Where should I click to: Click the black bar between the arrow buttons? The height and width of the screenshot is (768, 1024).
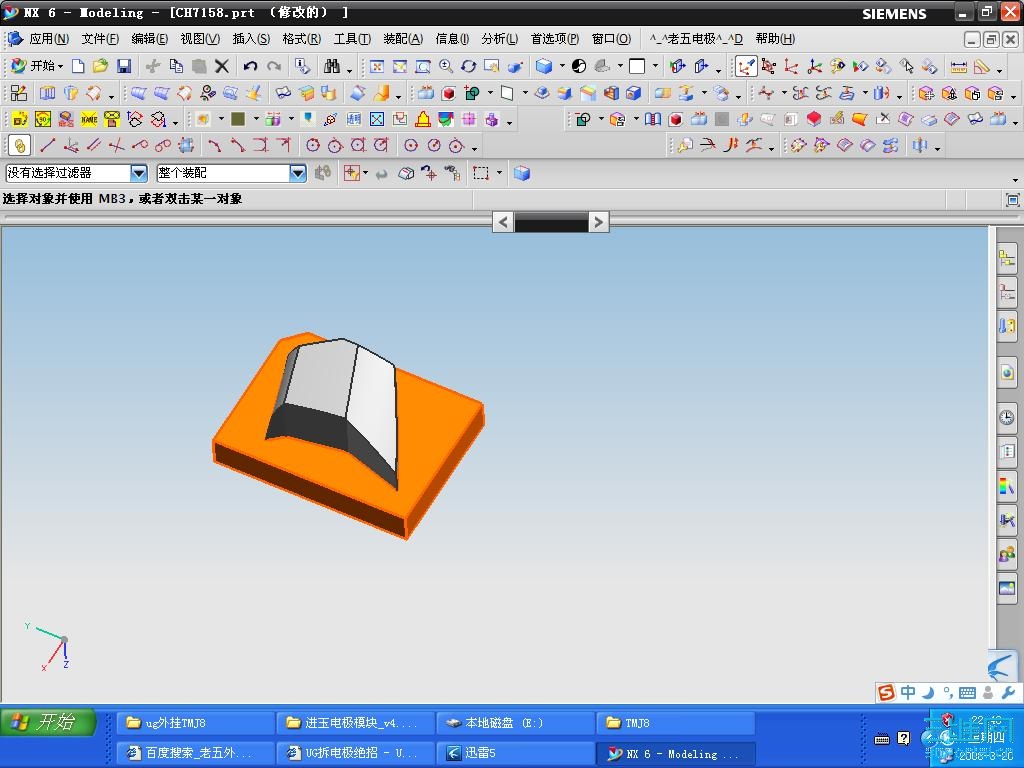(x=551, y=223)
